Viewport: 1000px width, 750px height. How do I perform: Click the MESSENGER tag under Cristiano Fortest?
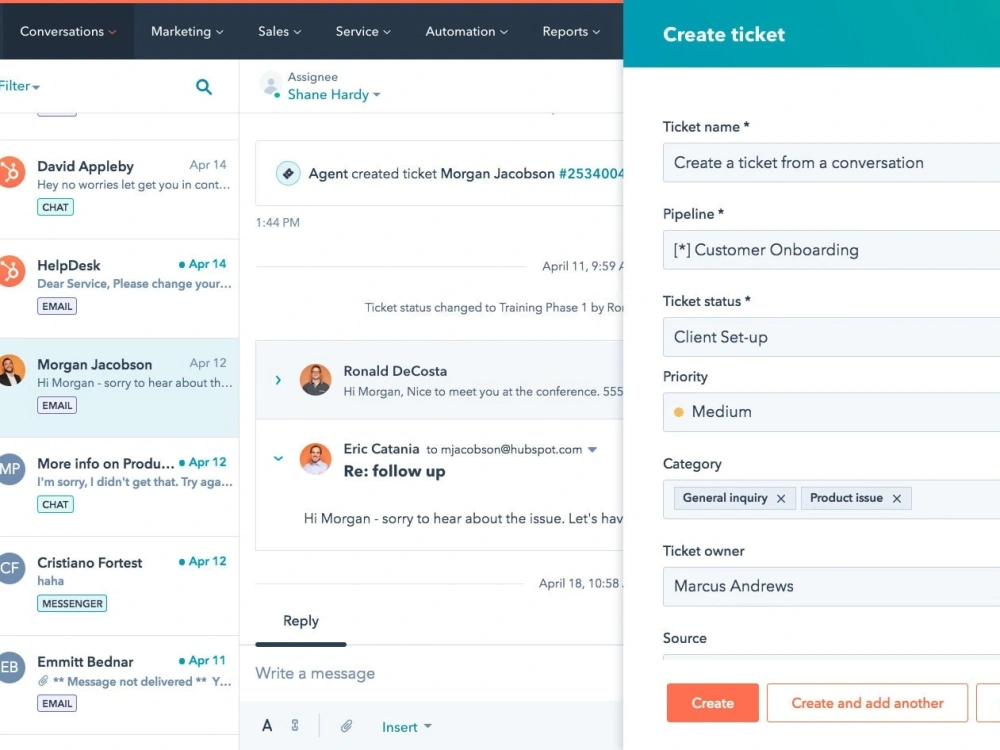pyautogui.click(x=72, y=603)
